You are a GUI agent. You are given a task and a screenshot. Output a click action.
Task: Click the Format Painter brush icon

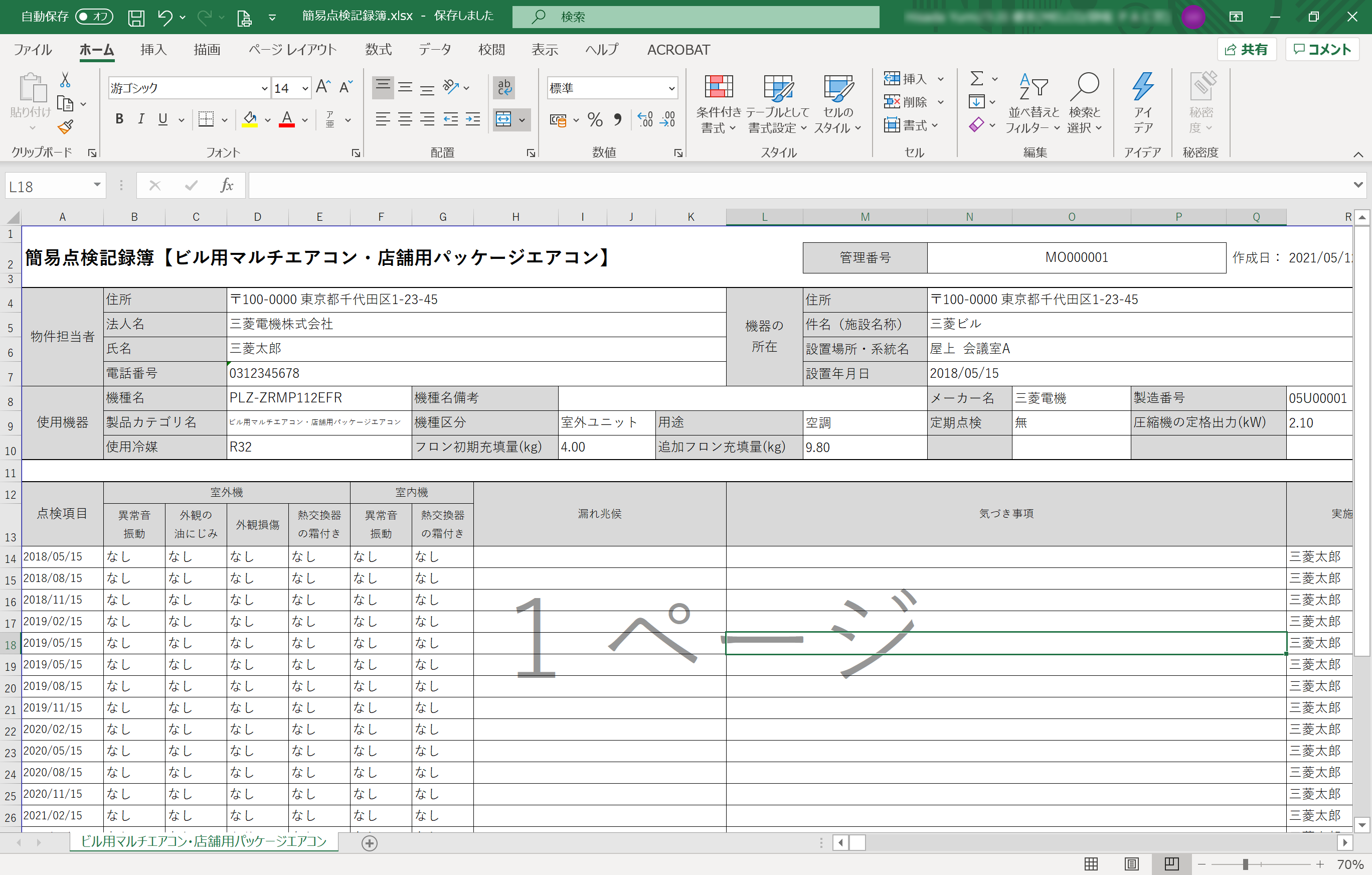click(66, 126)
